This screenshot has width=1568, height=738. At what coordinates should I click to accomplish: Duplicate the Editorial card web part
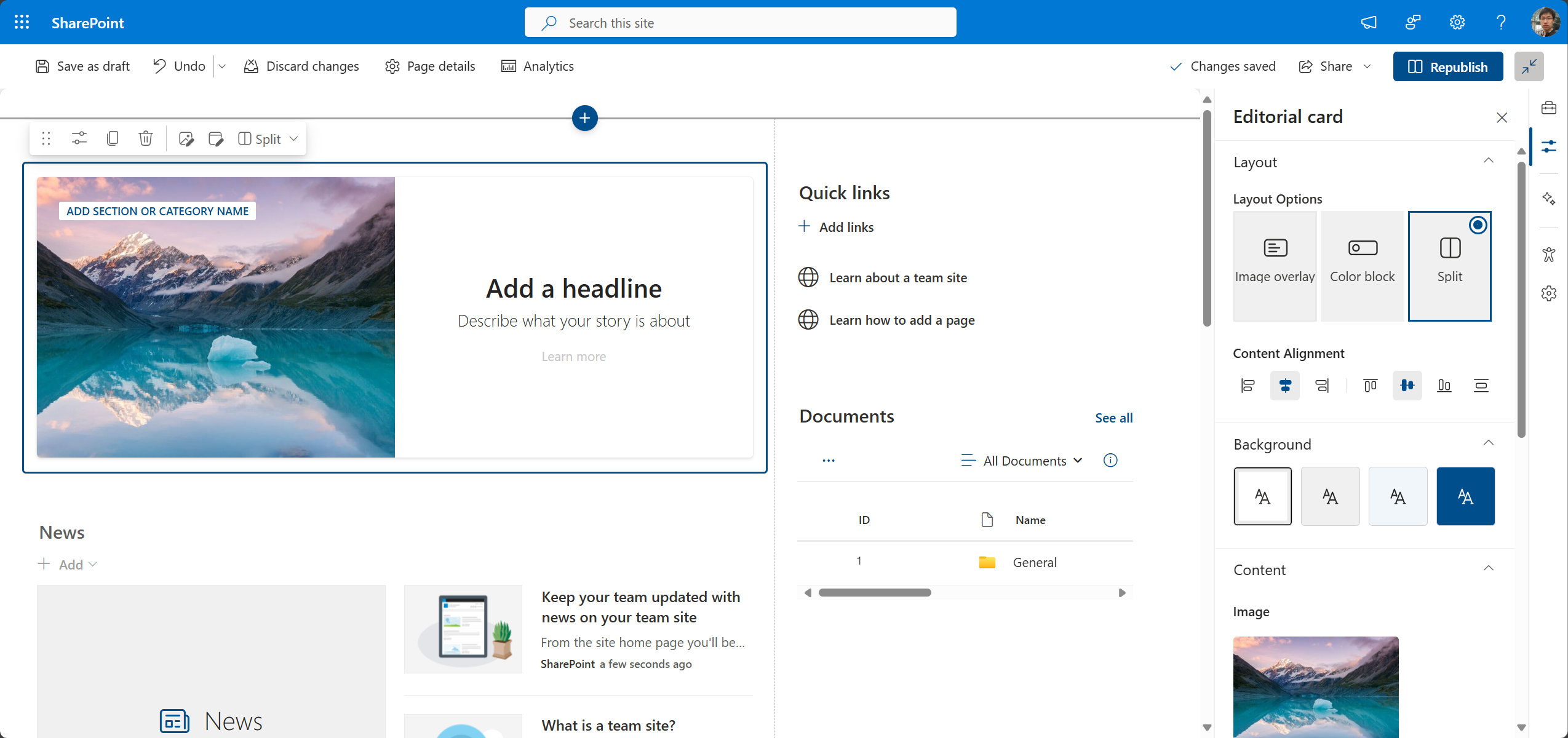(113, 138)
